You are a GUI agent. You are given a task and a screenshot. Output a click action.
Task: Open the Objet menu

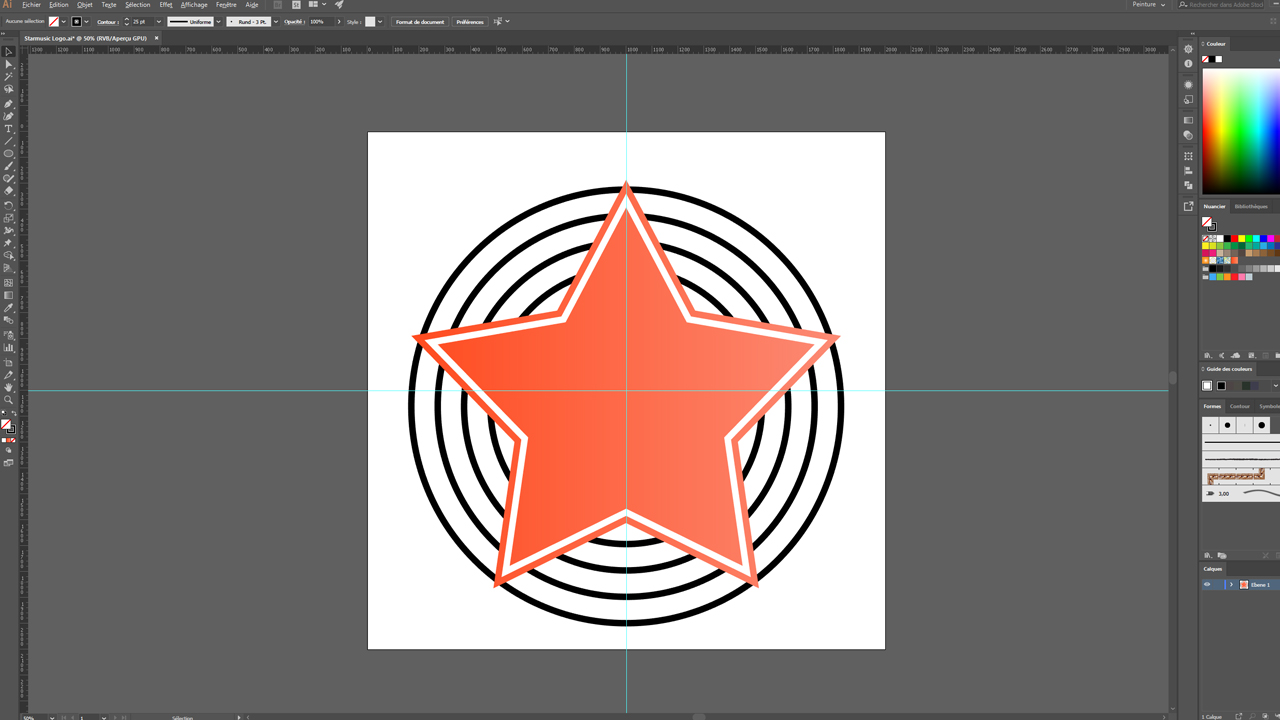85,5
